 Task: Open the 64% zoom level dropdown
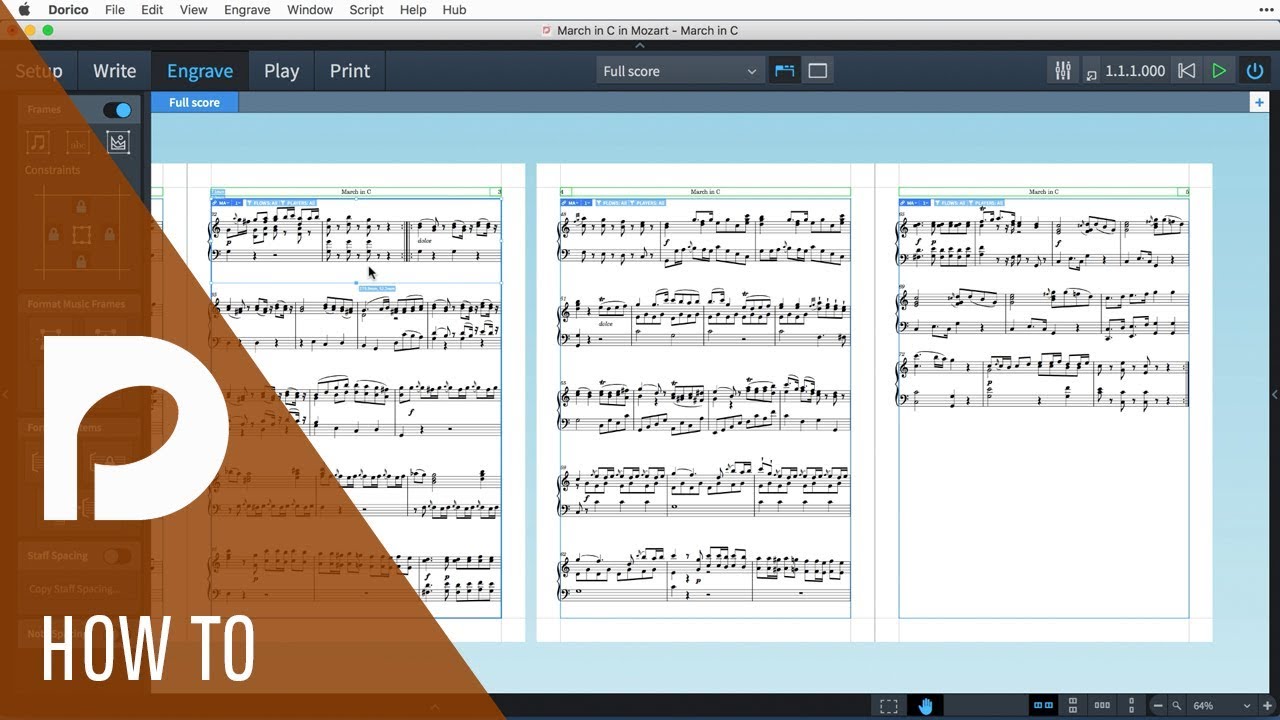(x=1220, y=706)
